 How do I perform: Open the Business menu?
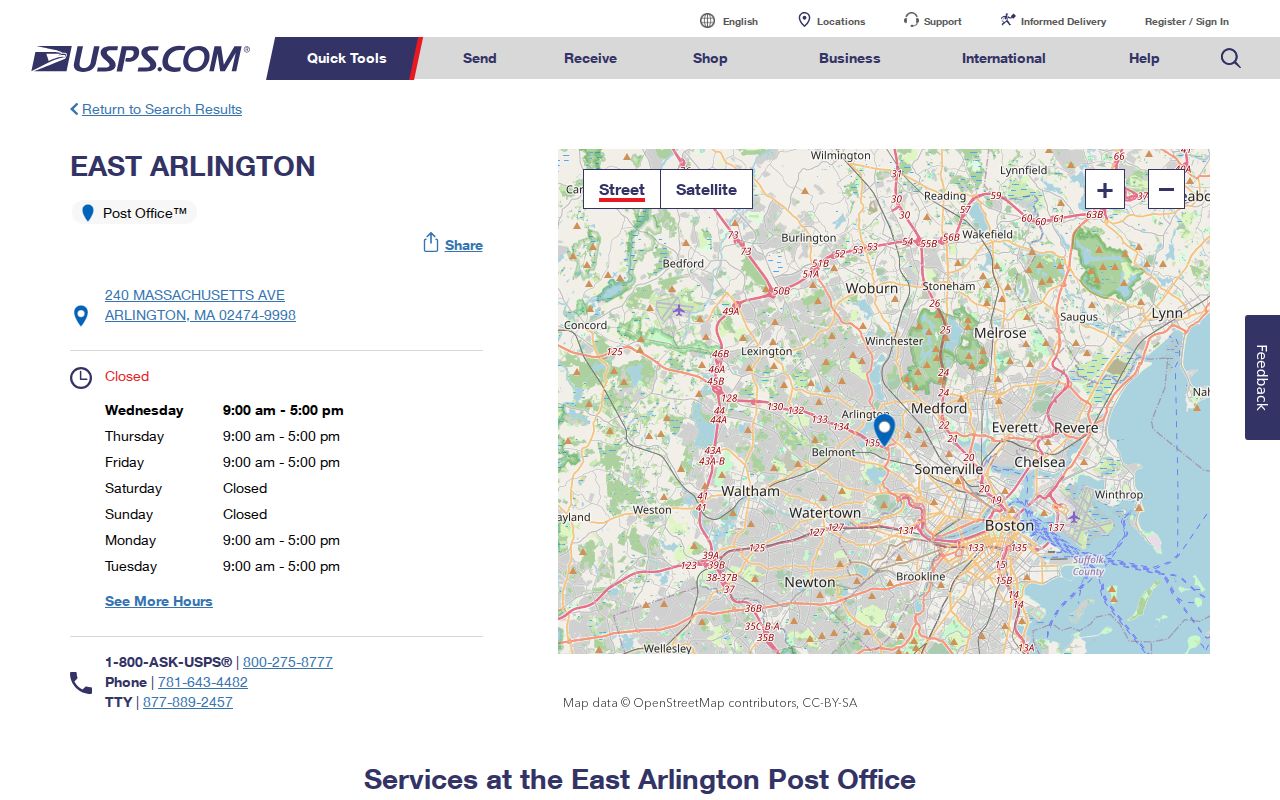click(x=849, y=58)
